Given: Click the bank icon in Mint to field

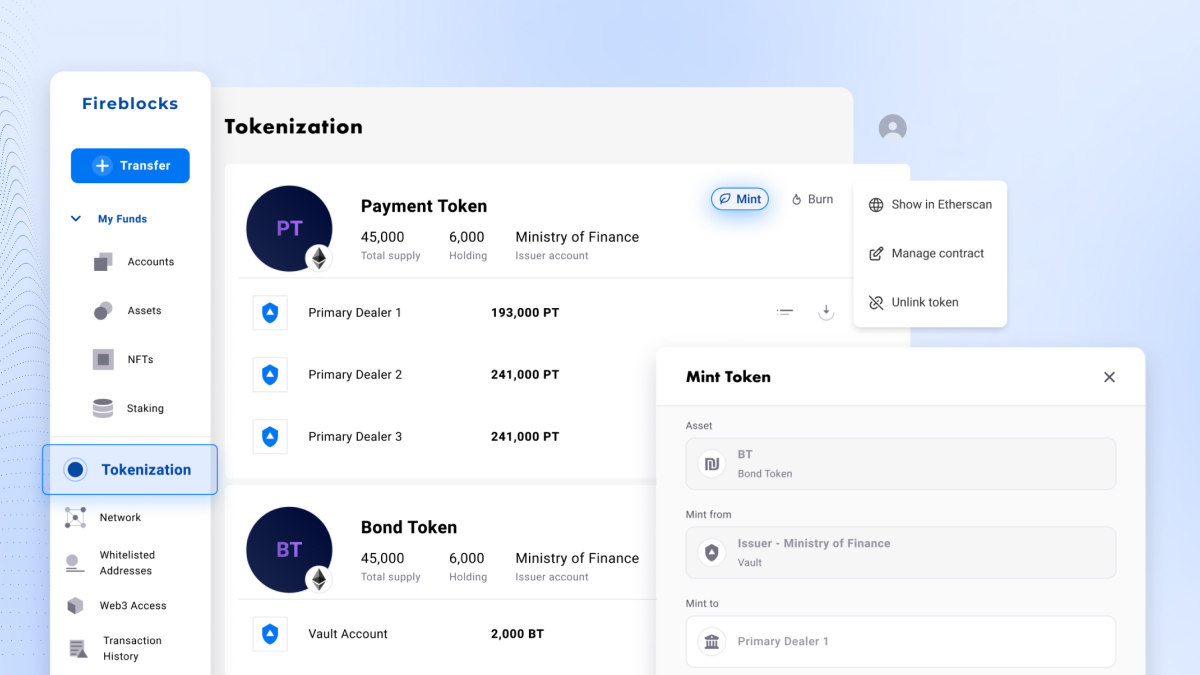Looking at the screenshot, I should tap(712, 642).
